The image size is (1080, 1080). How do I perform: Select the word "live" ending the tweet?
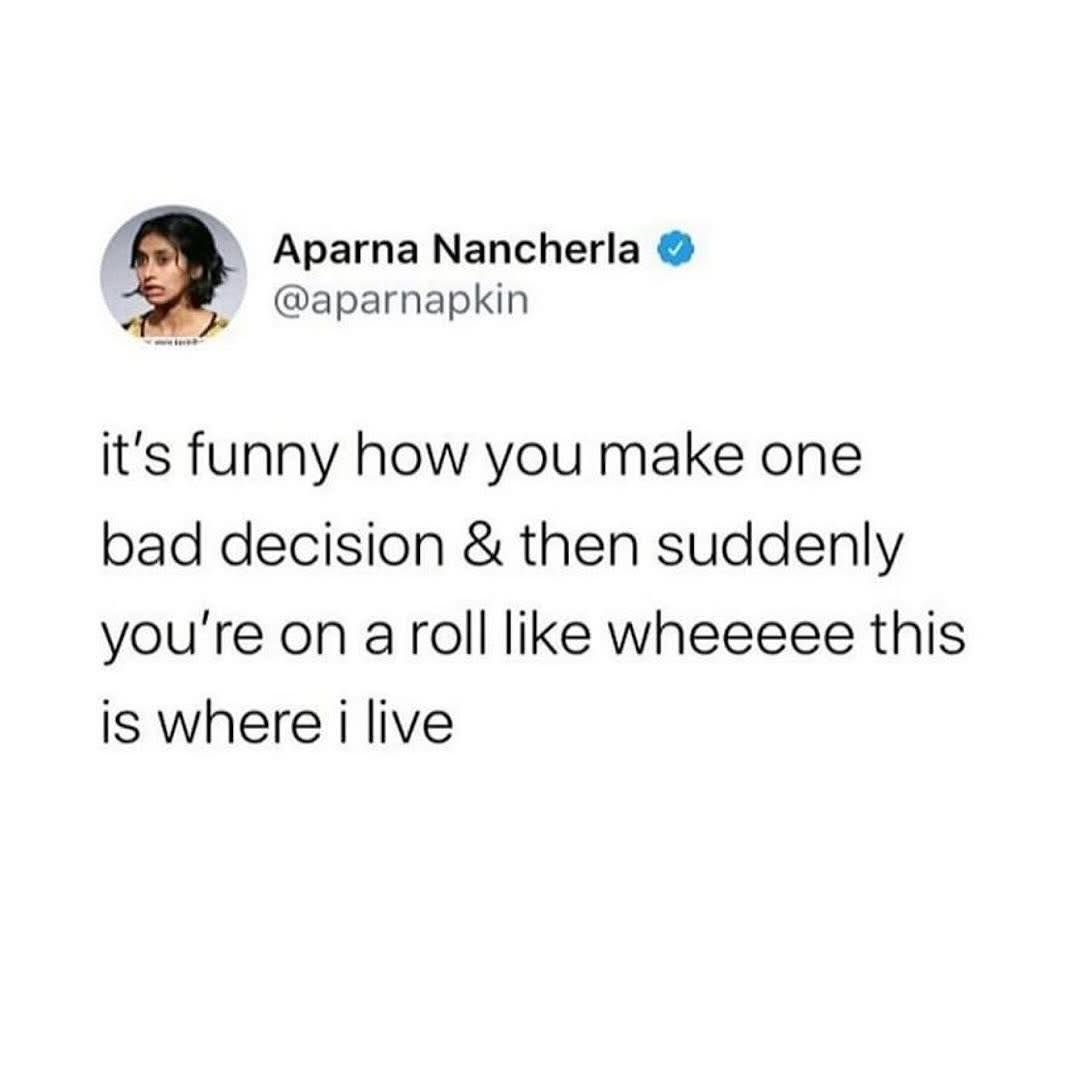pos(409,723)
